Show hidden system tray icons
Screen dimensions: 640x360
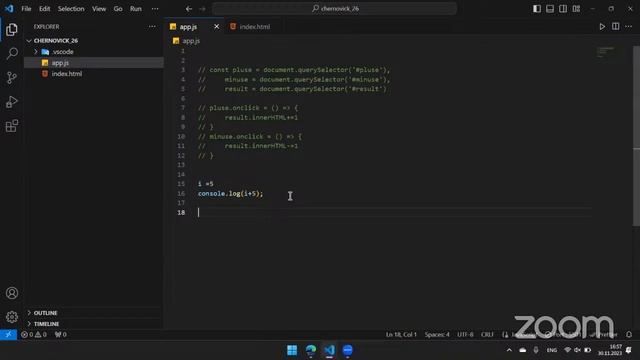(509, 350)
